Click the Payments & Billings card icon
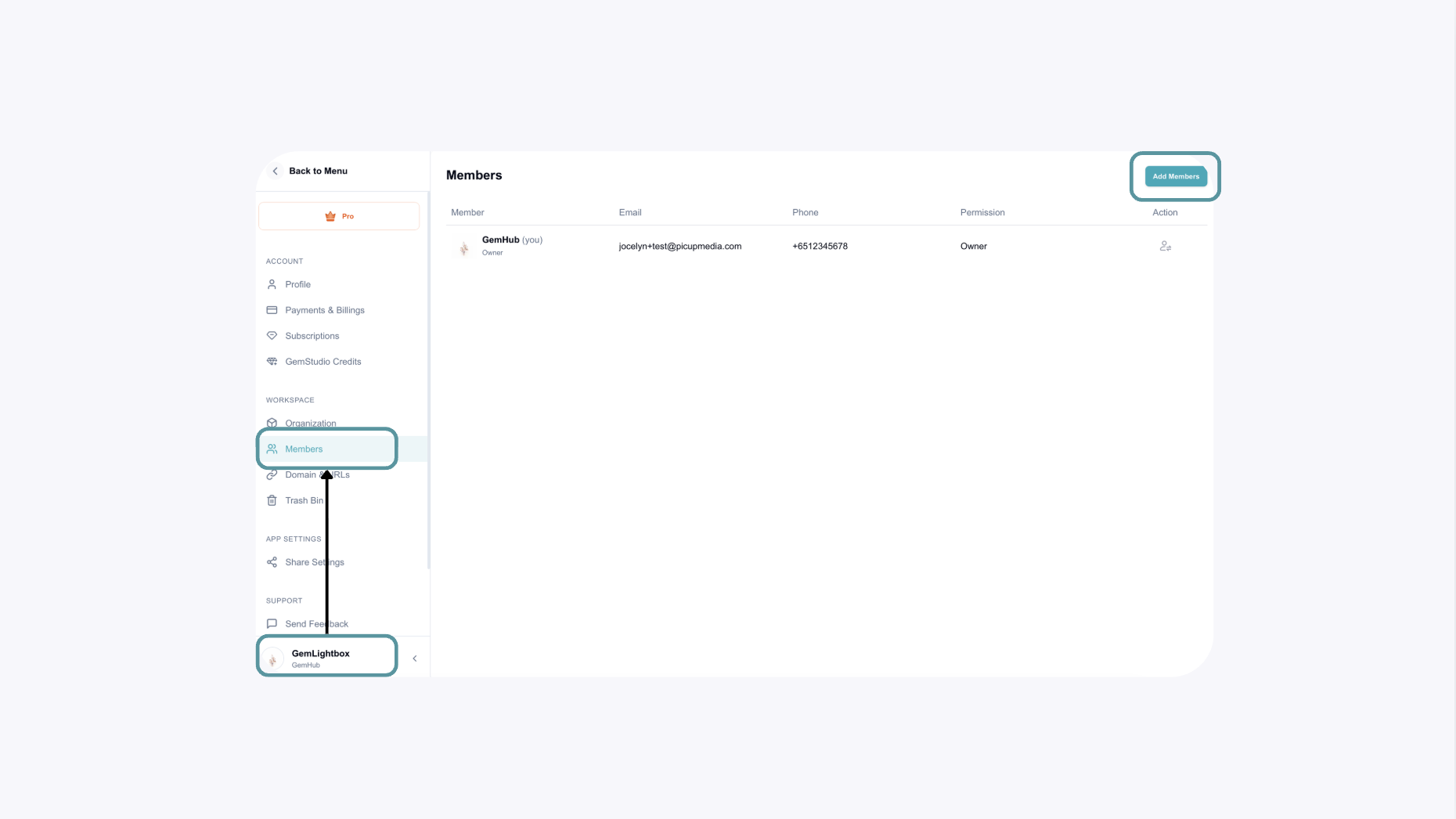Image resolution: width=1456 pixels, height=819 pixels. 272,310
